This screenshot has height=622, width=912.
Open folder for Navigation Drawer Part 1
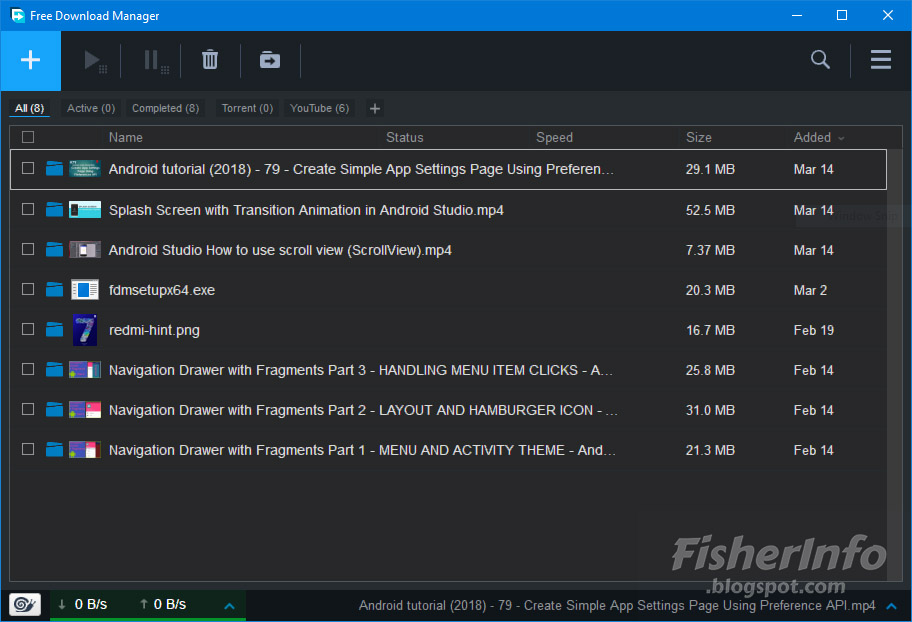[54, 450]
